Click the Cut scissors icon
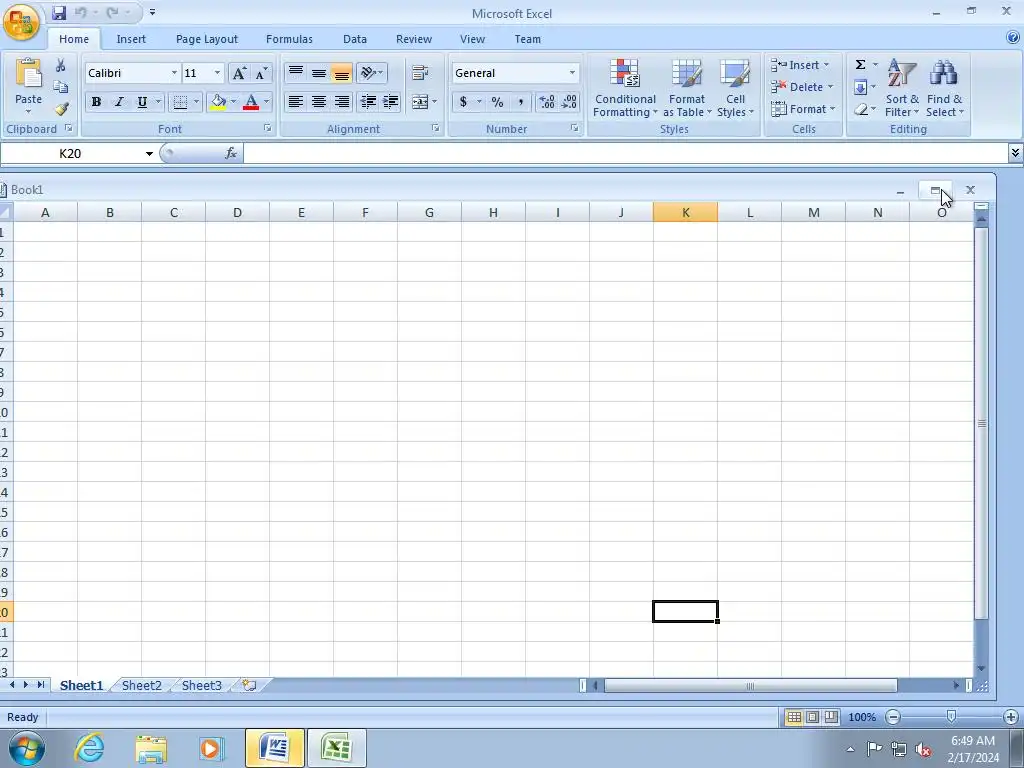The image size is (1024, 768). pos(61,65)
